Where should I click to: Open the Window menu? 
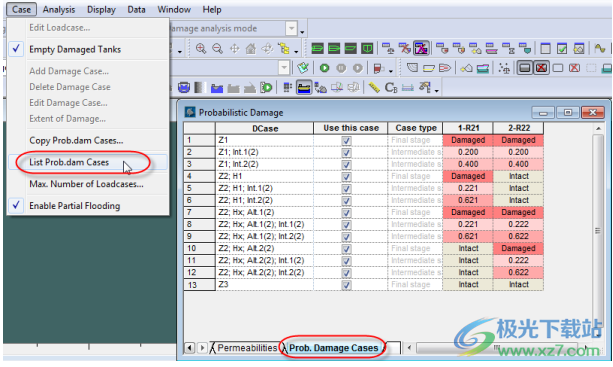[x=174, y=9]
